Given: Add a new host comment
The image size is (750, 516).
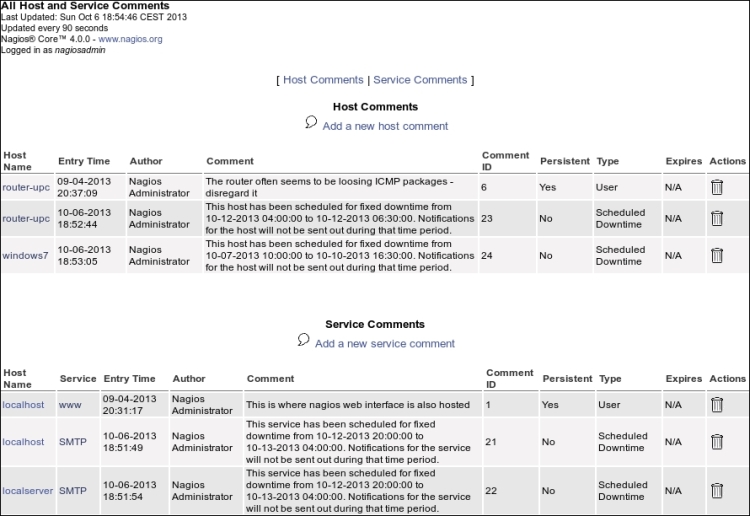Looking at the screenshot, I should tap(385, 126).
